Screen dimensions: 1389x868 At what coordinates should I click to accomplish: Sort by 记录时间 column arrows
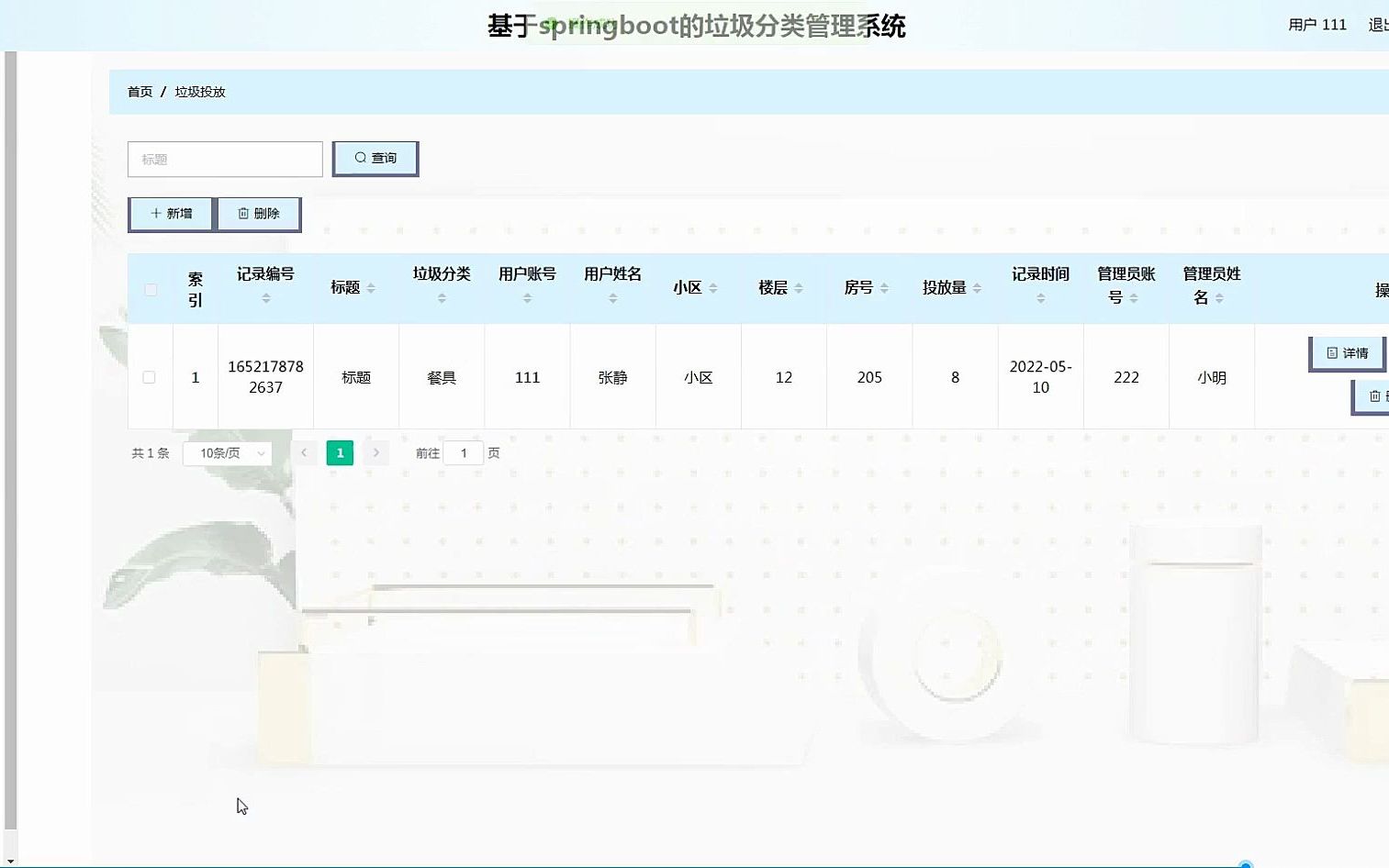[x=1040, y=298]
